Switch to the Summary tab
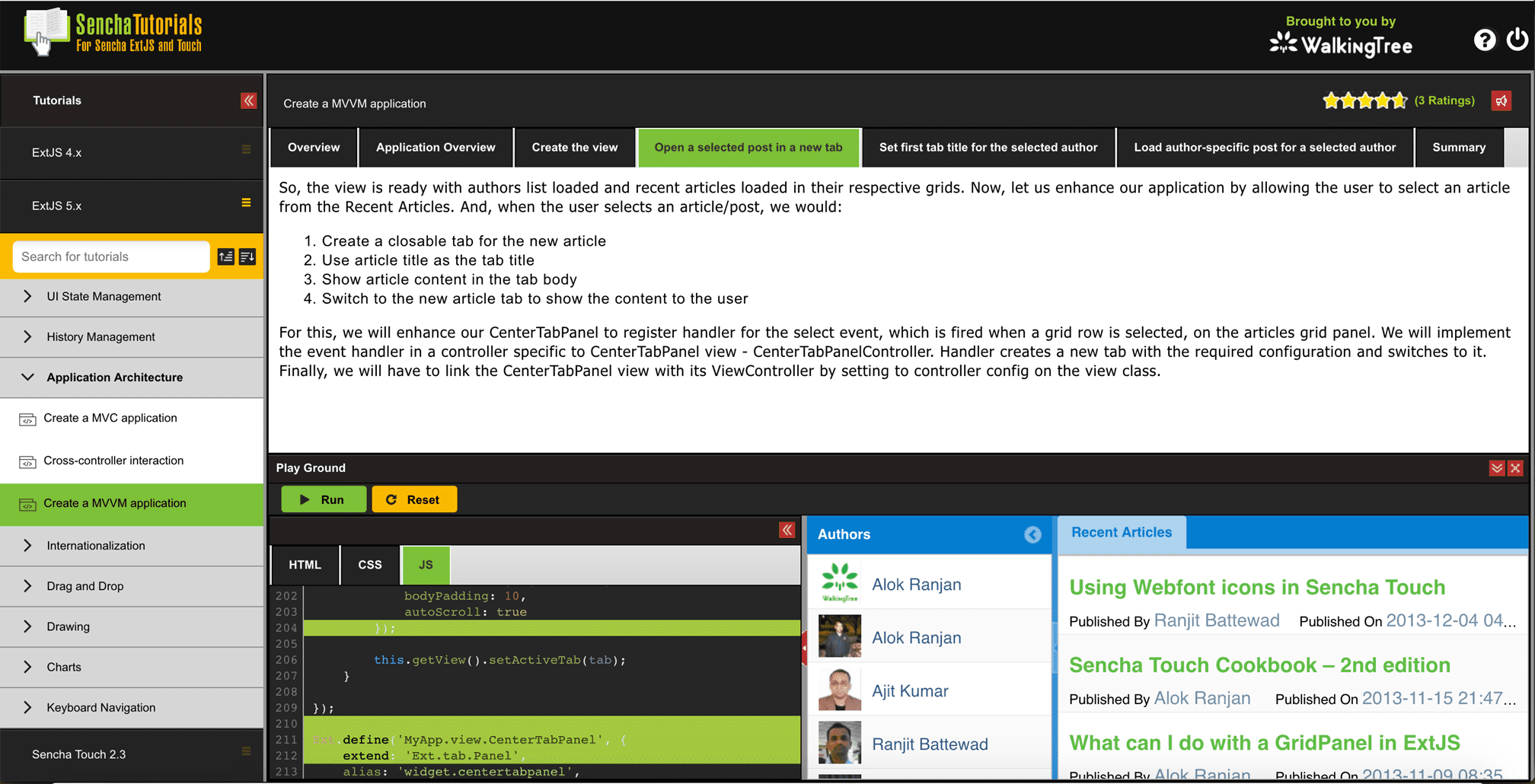 (1458, 148)
